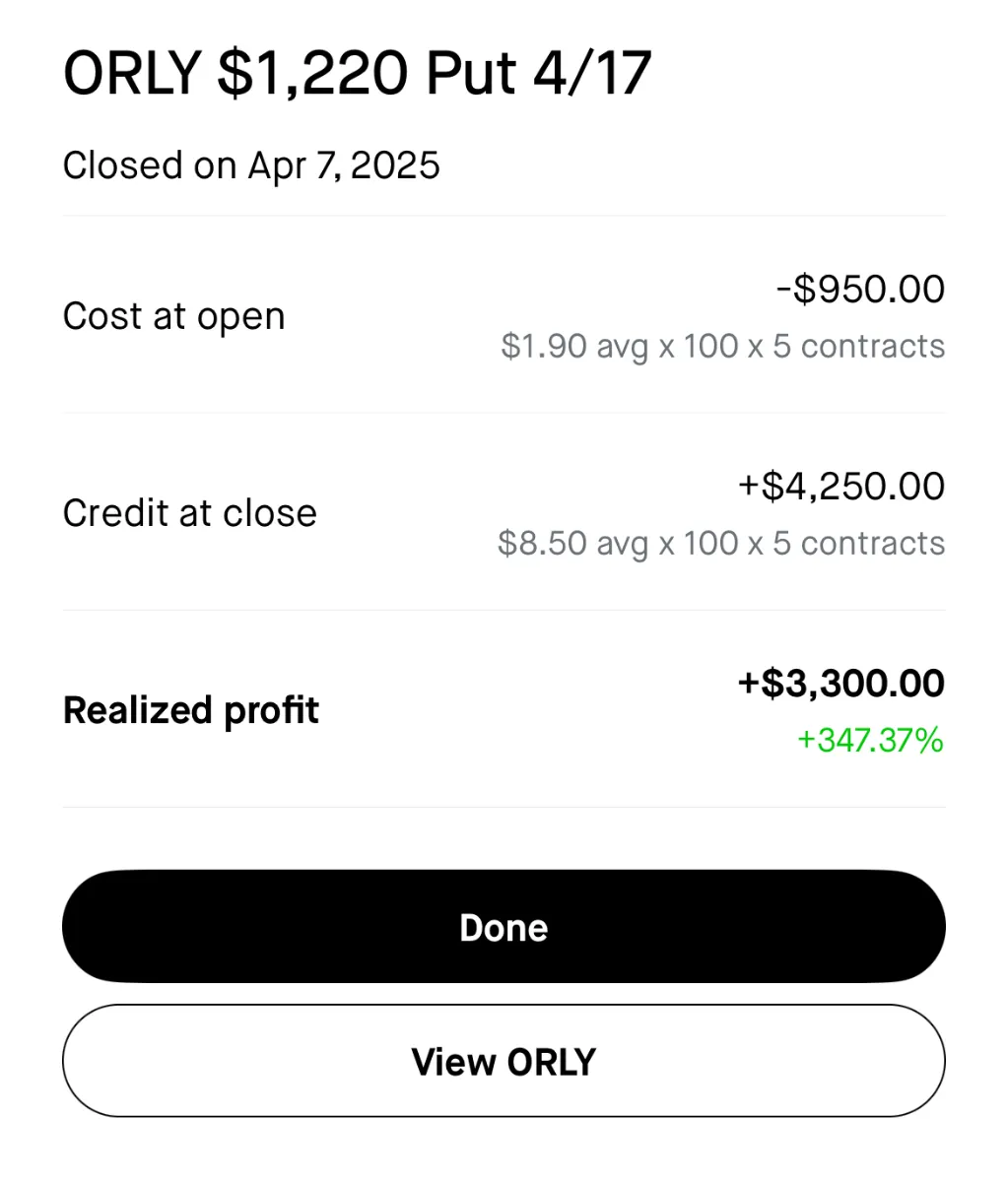Image resolution: width=1008 pixels, height=1182 pixels.
Task: Click the Realized profit label
Action: 190,710
